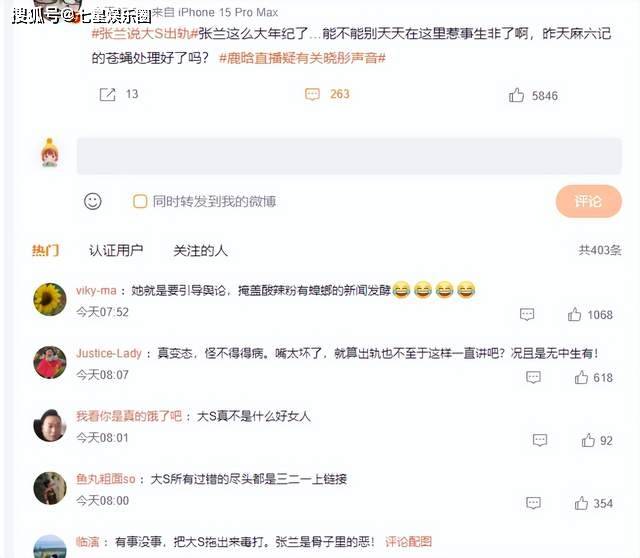The image size is (640, 558).
Task: Reply to viky-ma's comment via bubble icon
Action: pyautogui.click(x=527, y=314)
